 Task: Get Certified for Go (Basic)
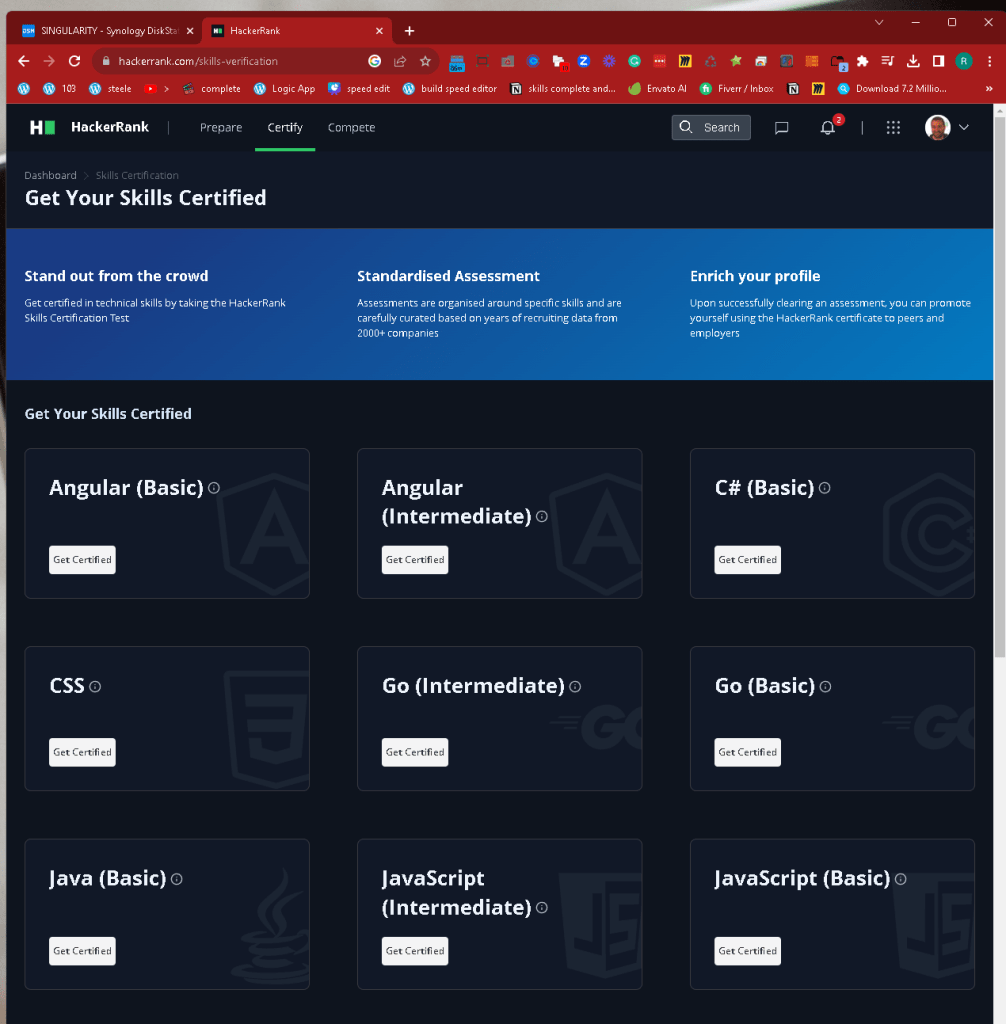pos(747,752)
